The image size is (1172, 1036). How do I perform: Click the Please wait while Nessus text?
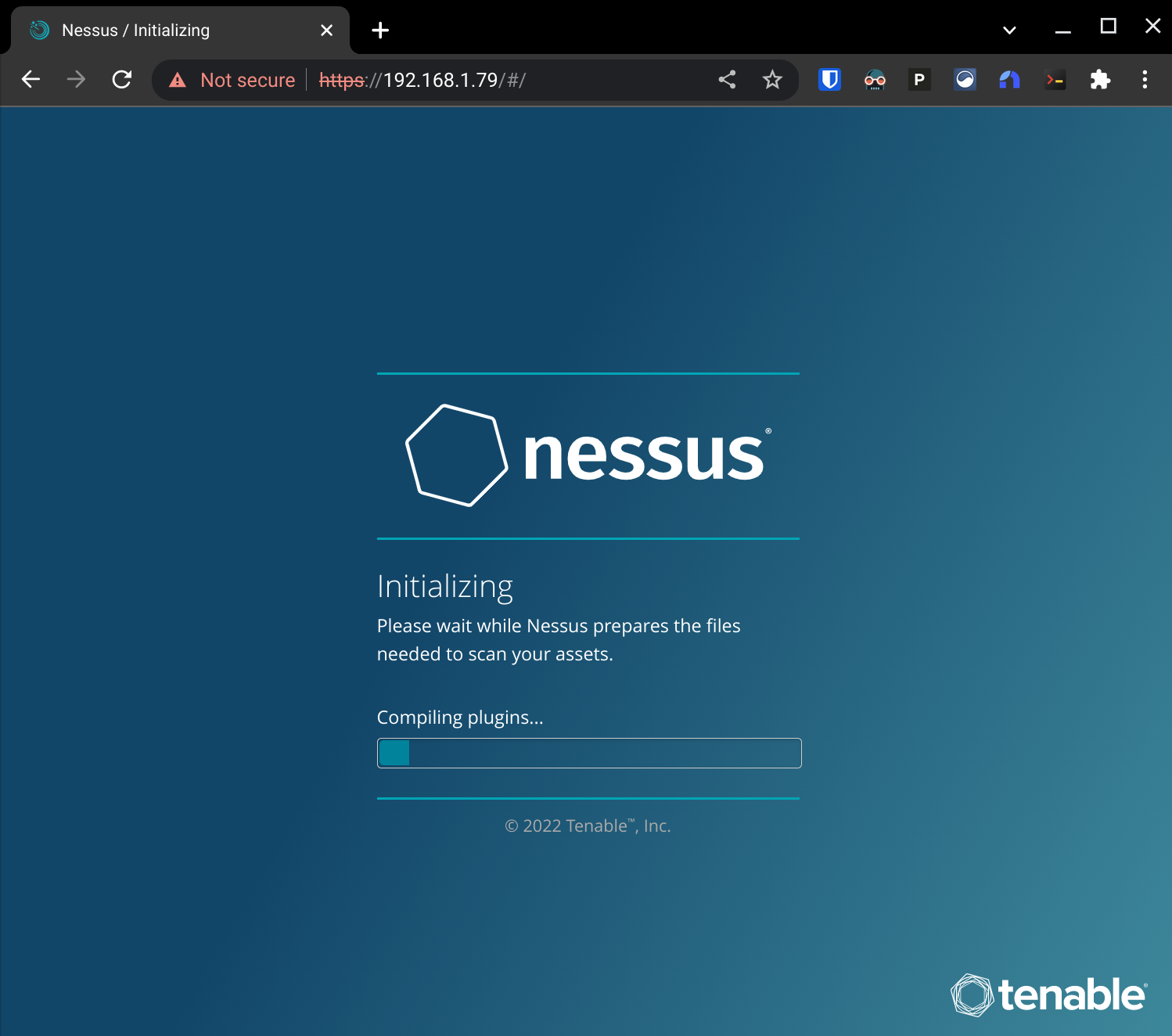(559, 640)
